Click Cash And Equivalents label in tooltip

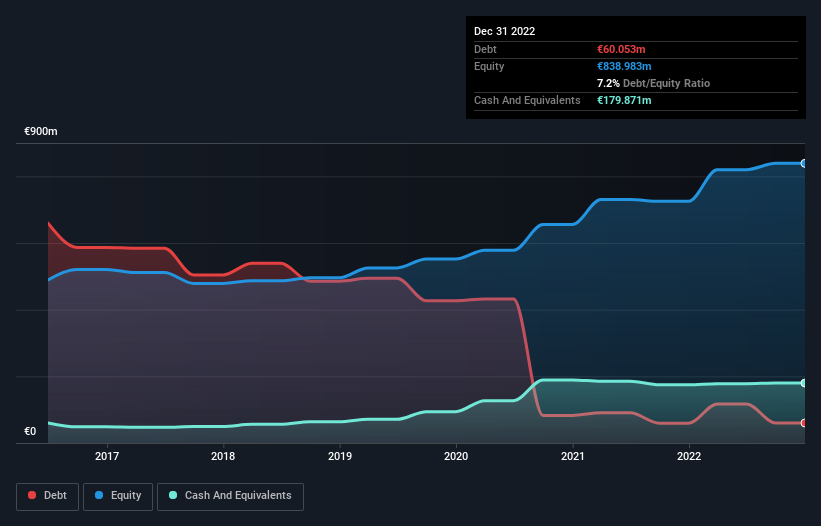click(527, 100)
